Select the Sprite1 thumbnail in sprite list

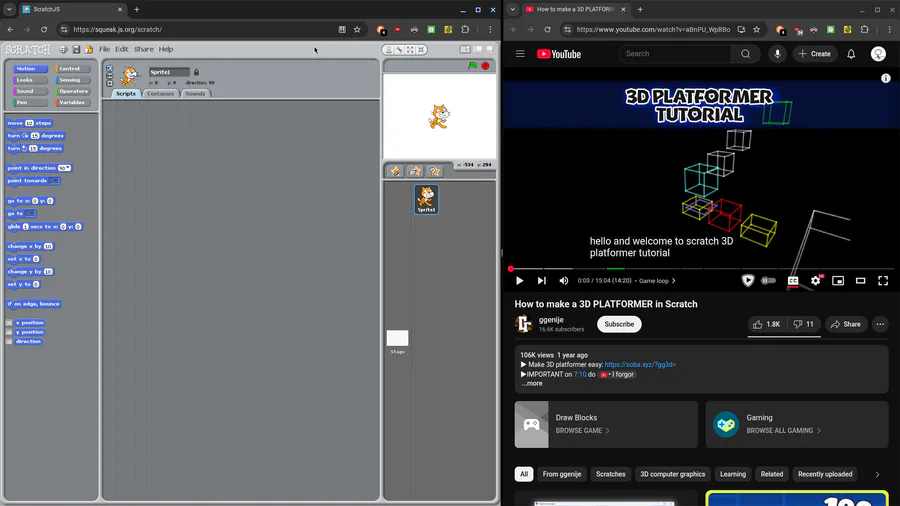[x=426, y=199]
